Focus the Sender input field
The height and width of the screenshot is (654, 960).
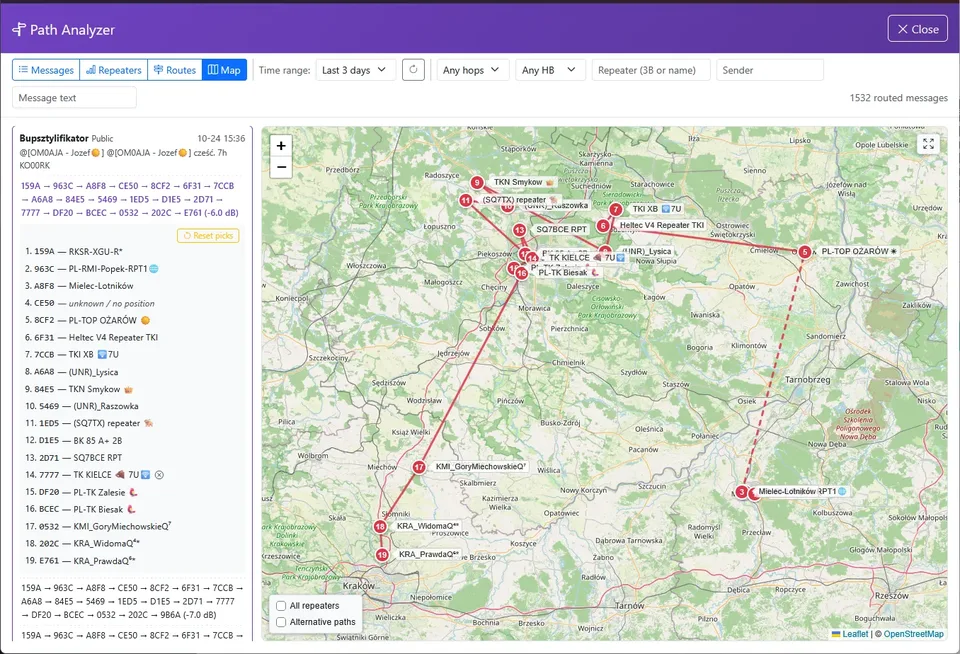pos(770,70)
